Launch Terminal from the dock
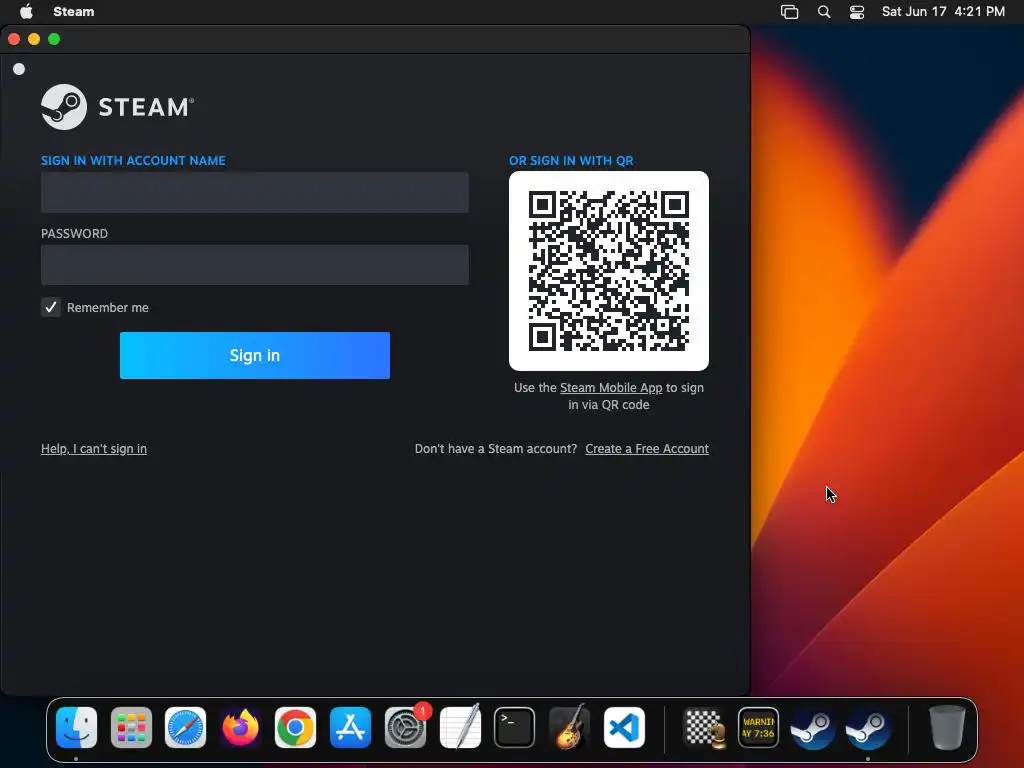This screenshot has width=1024, height=768. (x=515, y=728)
